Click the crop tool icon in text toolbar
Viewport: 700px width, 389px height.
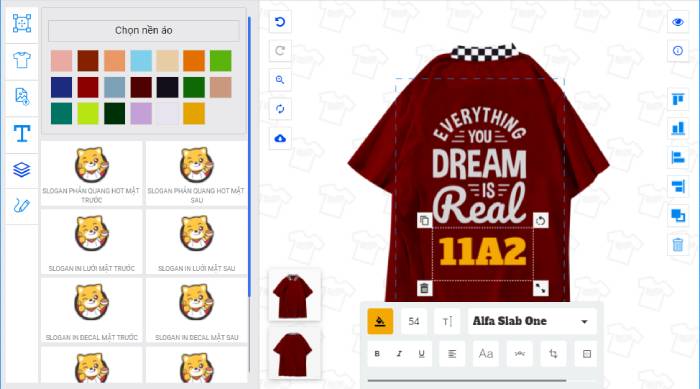click(553, 354)
